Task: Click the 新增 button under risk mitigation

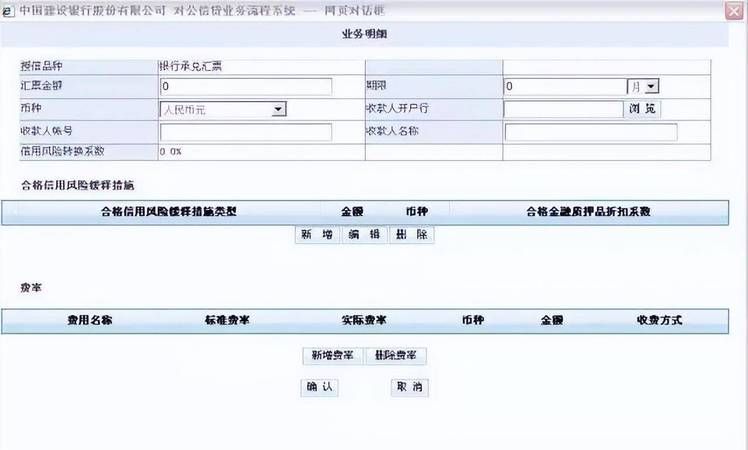Action: [x=318, y=234]
